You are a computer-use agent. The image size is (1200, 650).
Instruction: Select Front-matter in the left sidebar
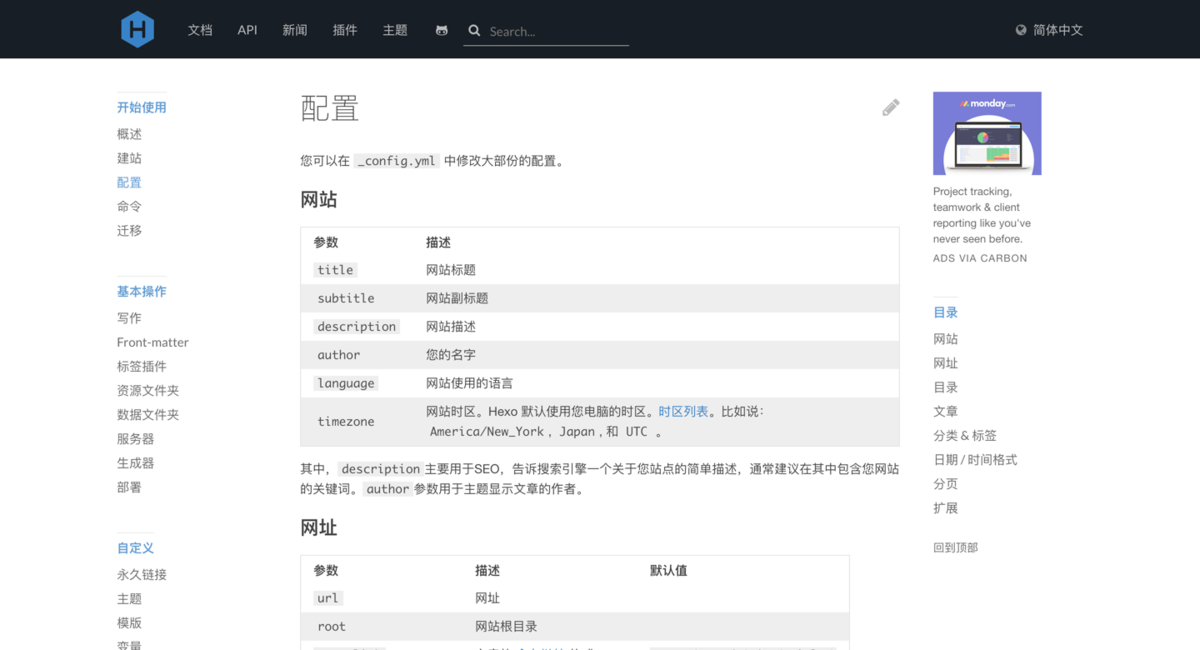pos(152,341)
